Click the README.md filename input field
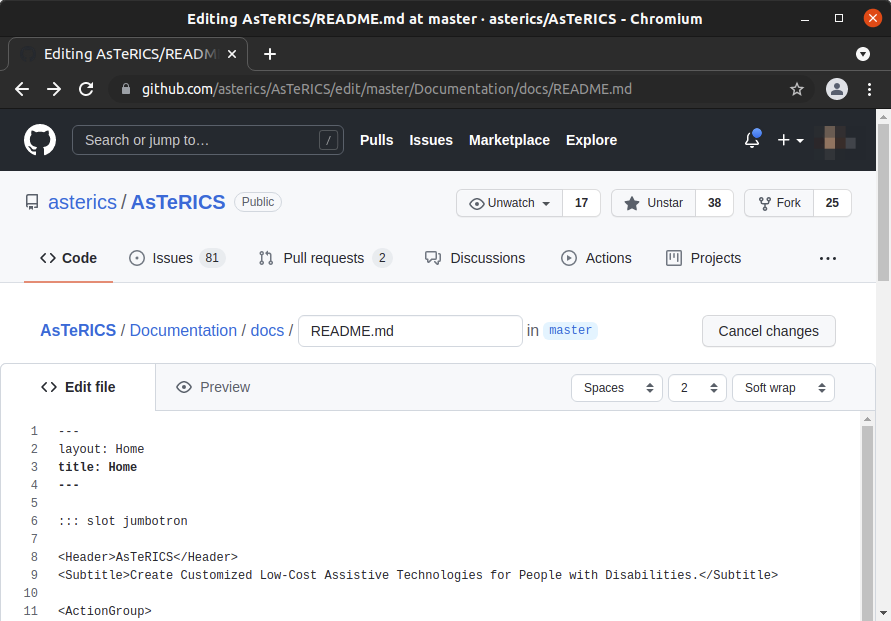The width and height of the screenshot is (891, 621). click(410, 331)
